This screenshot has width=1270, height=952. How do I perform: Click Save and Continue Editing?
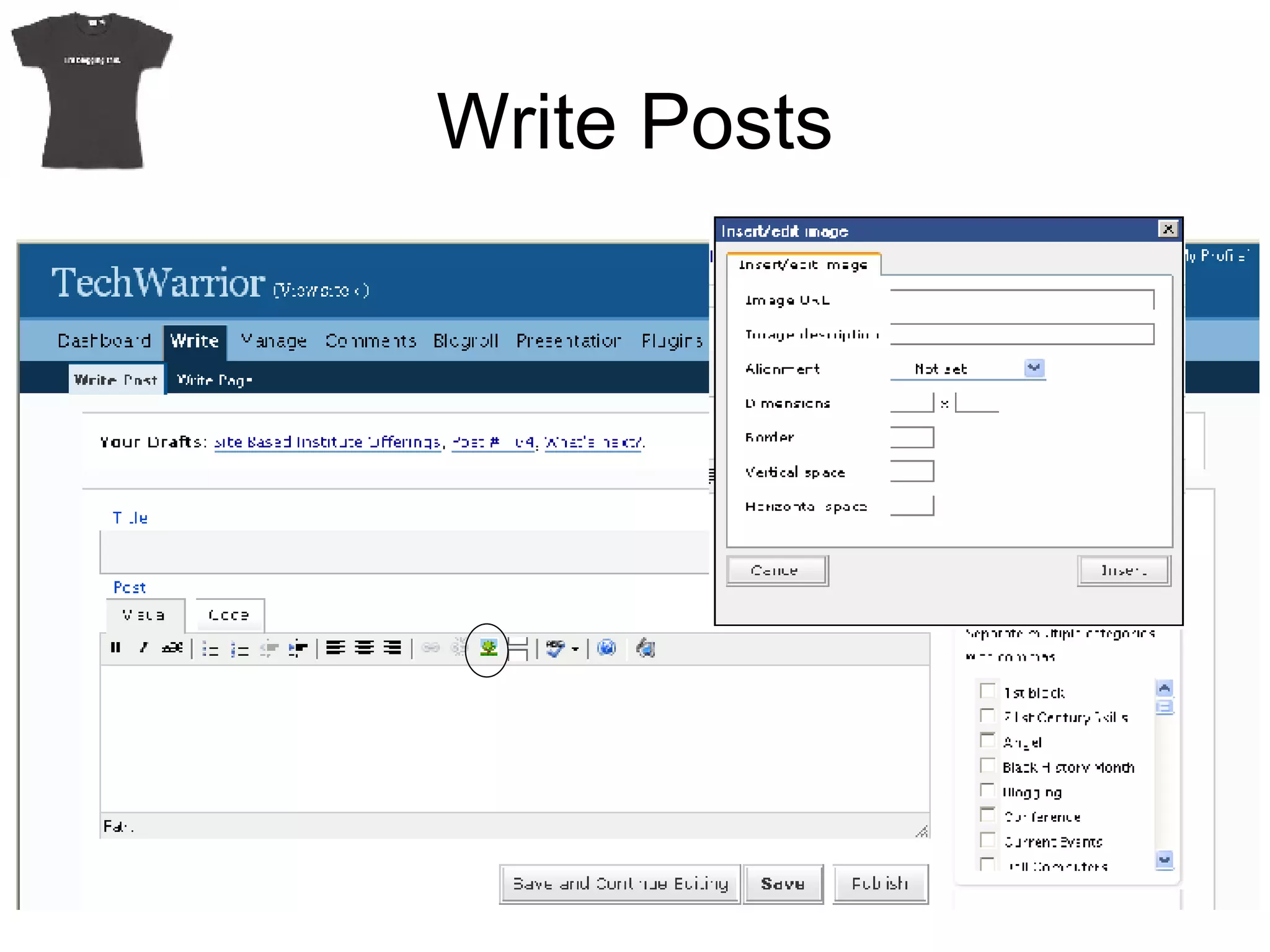coord(619,884)
